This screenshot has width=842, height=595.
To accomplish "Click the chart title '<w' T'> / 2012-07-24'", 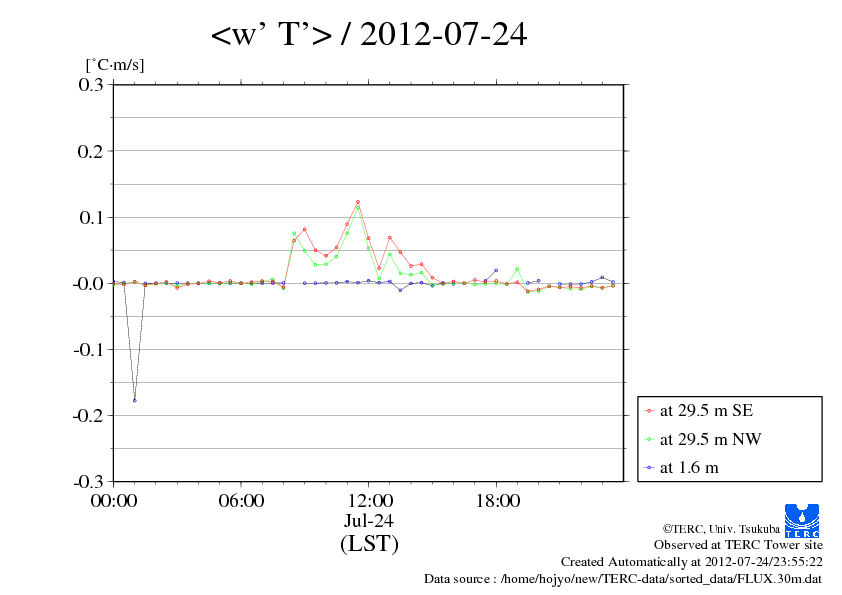I will pos(369,35).
